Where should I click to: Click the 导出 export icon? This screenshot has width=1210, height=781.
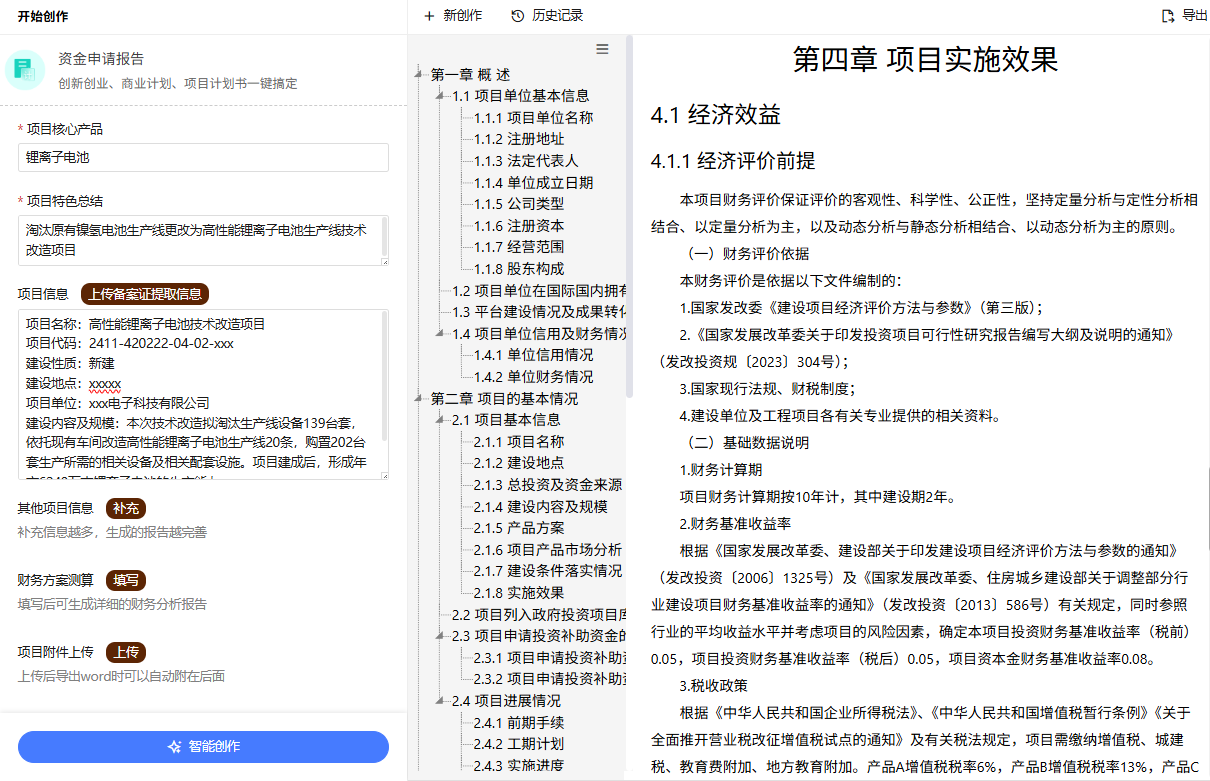point(1167,15)
